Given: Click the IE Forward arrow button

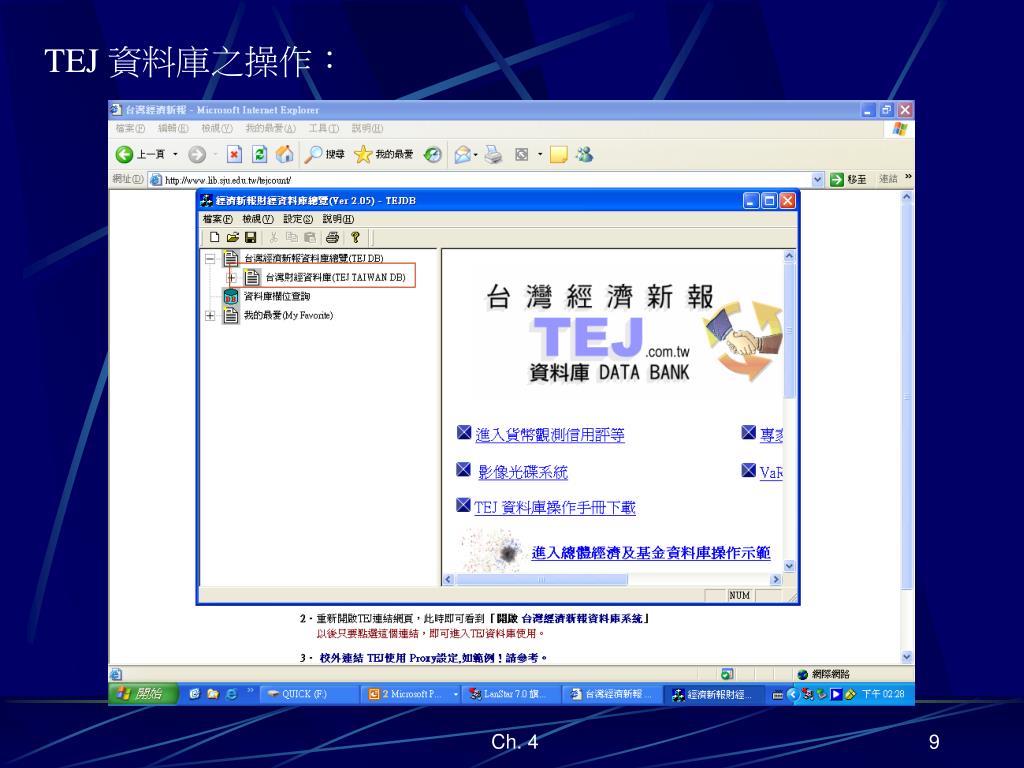Looking at the screenshot, I should (197, 154).
